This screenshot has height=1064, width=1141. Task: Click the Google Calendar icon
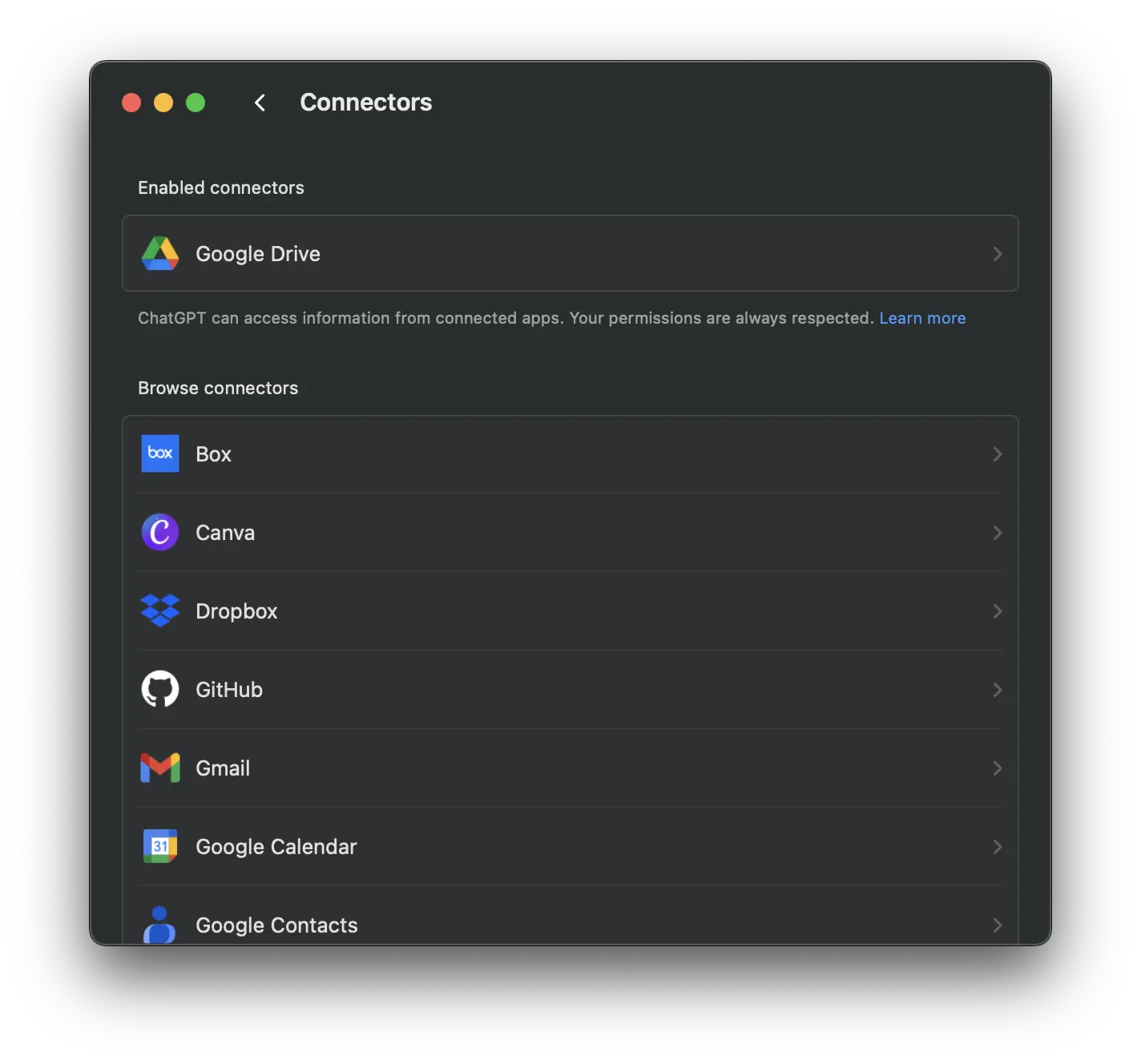160,846
